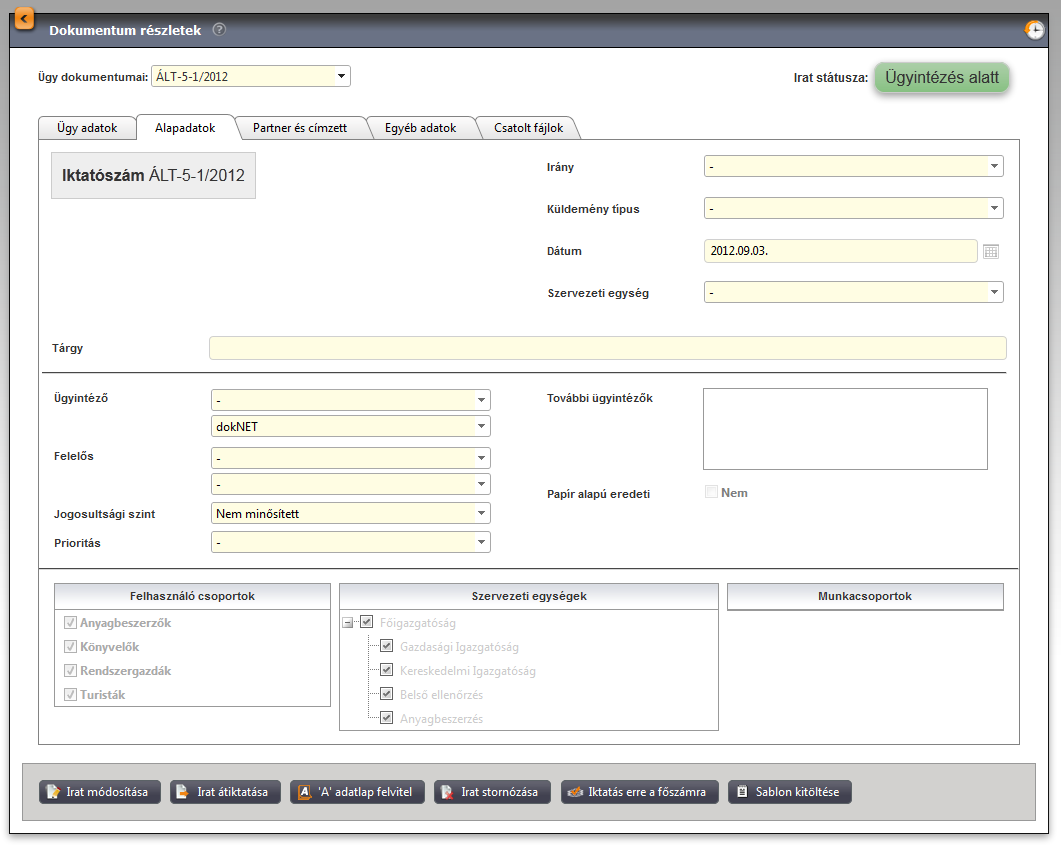Toggle the Turisták group checkbox
The width and height of the screenshot is (1061, 847).
[70, 694]
